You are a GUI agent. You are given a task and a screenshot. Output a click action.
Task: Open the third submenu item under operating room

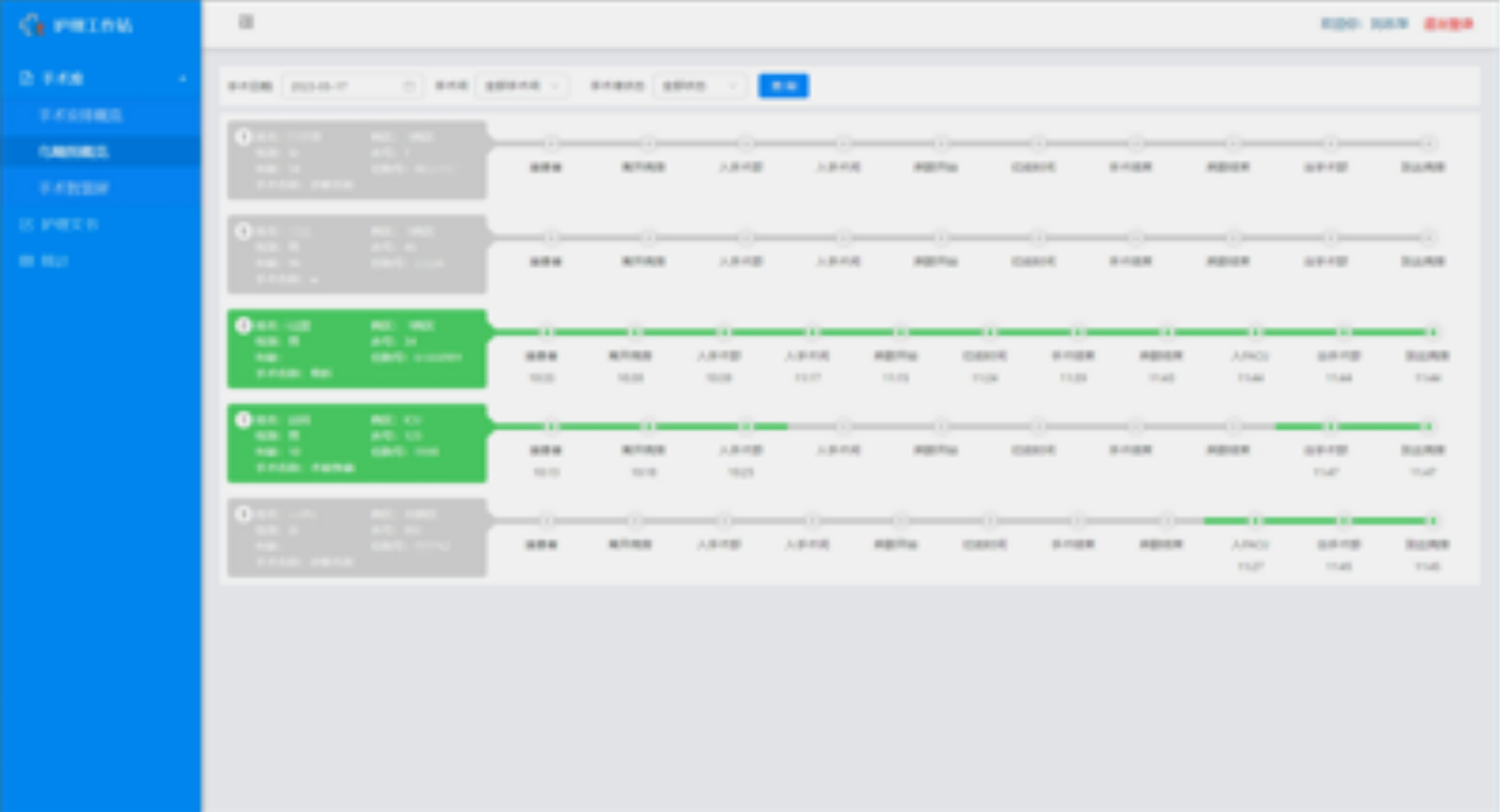pos(74,188)
